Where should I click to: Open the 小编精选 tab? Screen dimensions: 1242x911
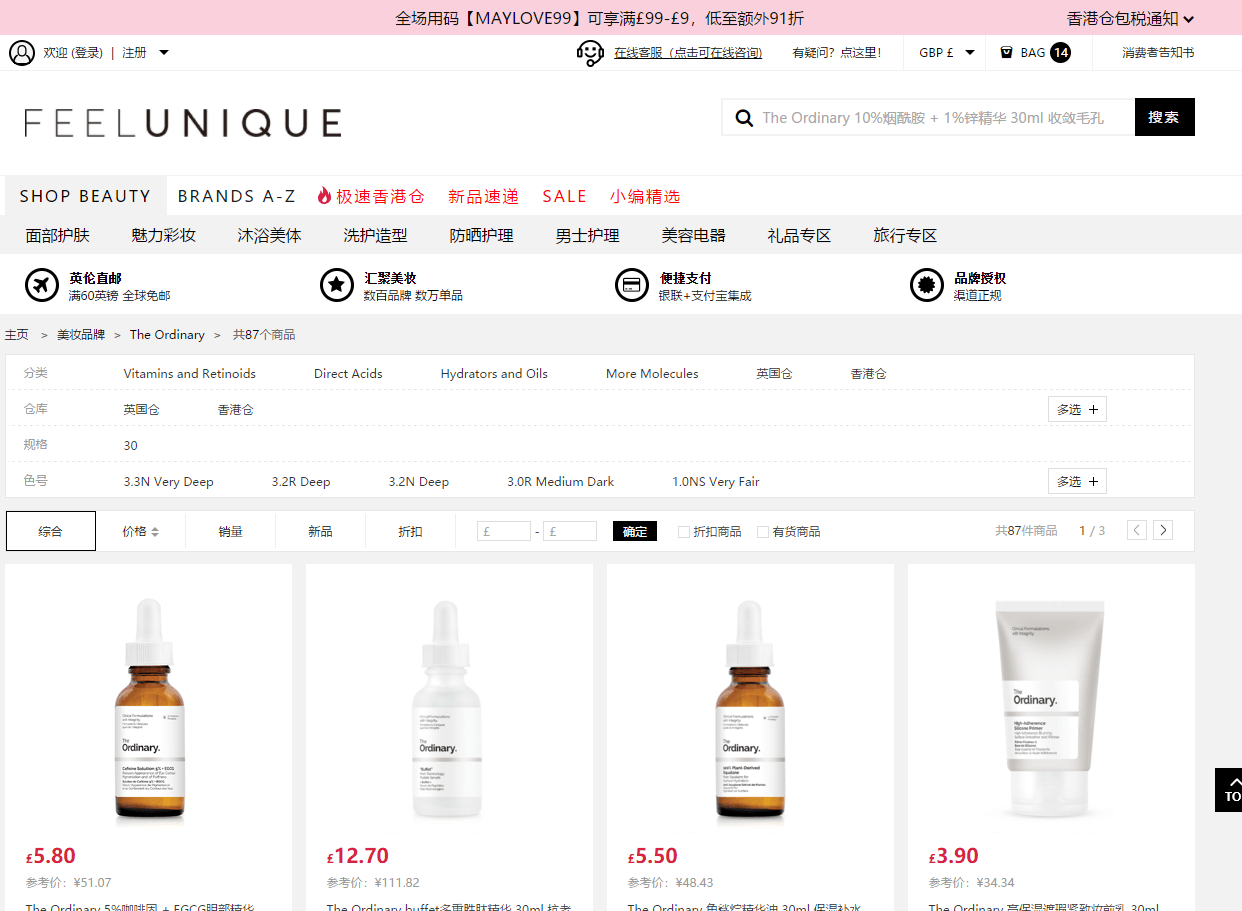(645, 196)
